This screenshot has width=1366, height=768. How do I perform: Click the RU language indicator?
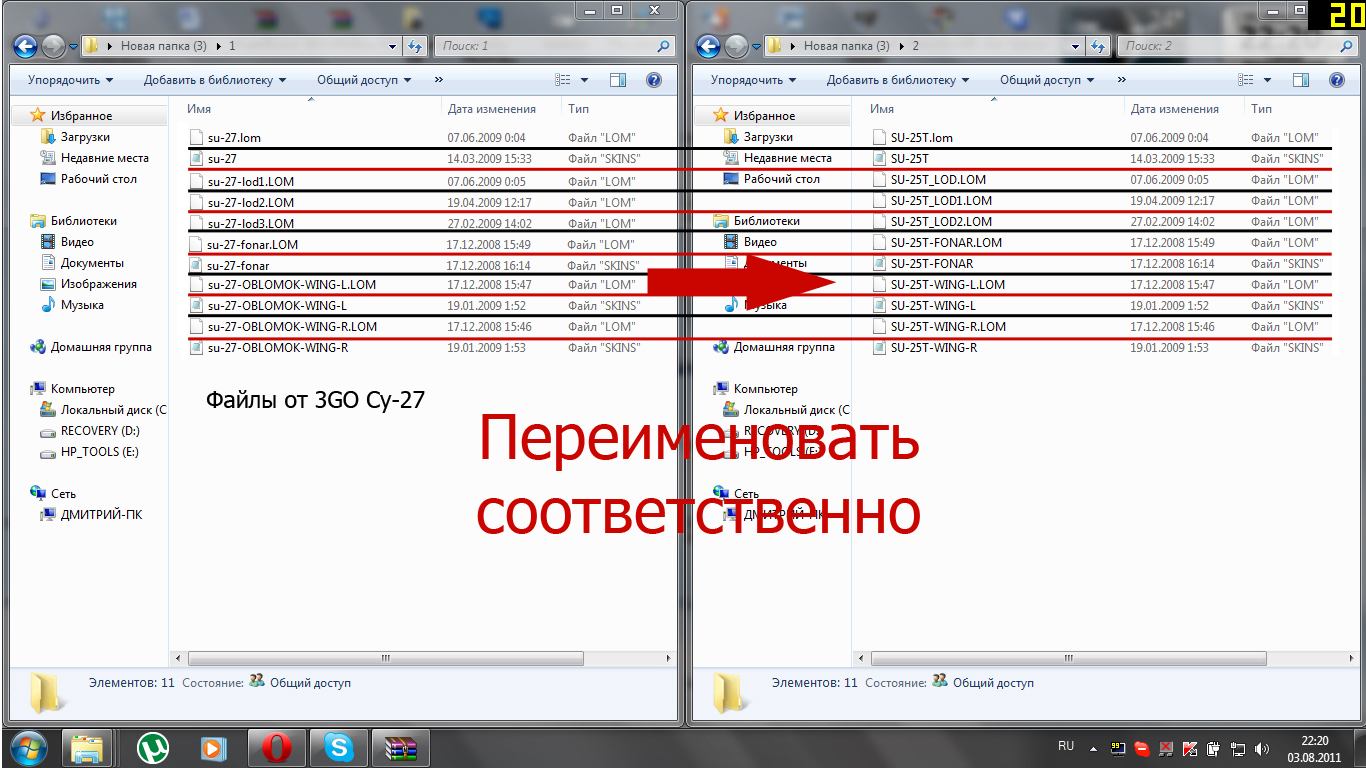[1066, 746]
